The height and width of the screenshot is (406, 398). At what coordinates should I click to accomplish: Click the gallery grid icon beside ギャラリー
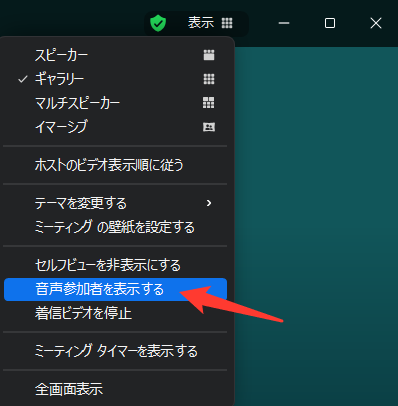209,79
